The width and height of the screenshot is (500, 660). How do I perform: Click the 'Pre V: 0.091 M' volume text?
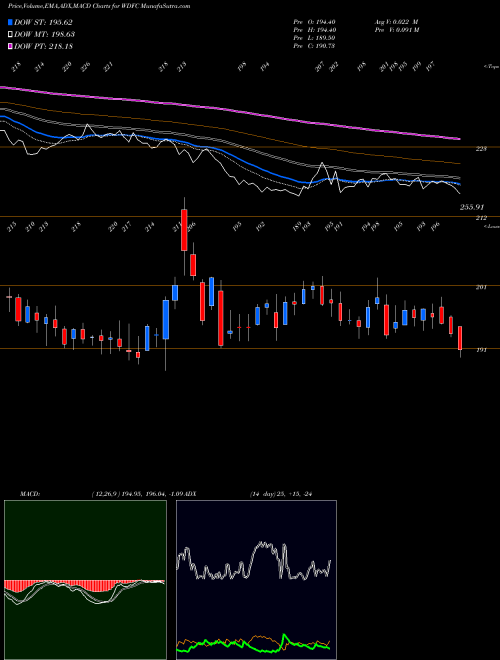click(x=396, y=30)
